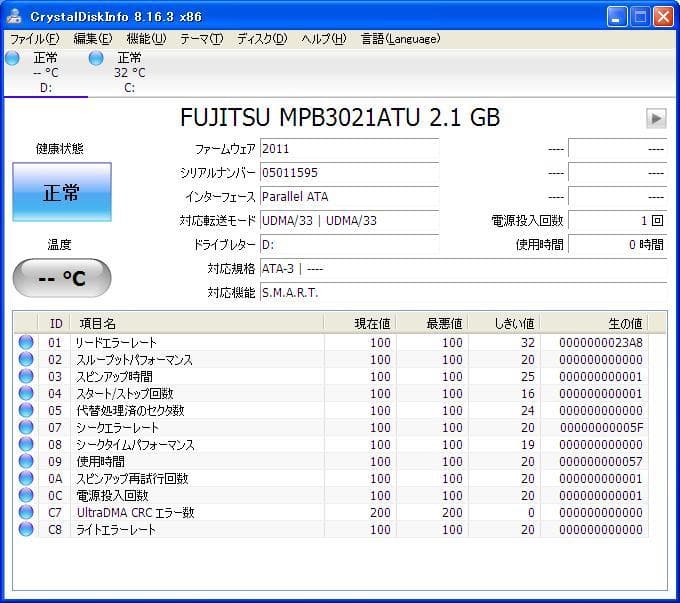Click status orb for ID 0A スピンアップ再試行回数
The height and width of the screenshot is (603, 680).
(x=26, y=478)
